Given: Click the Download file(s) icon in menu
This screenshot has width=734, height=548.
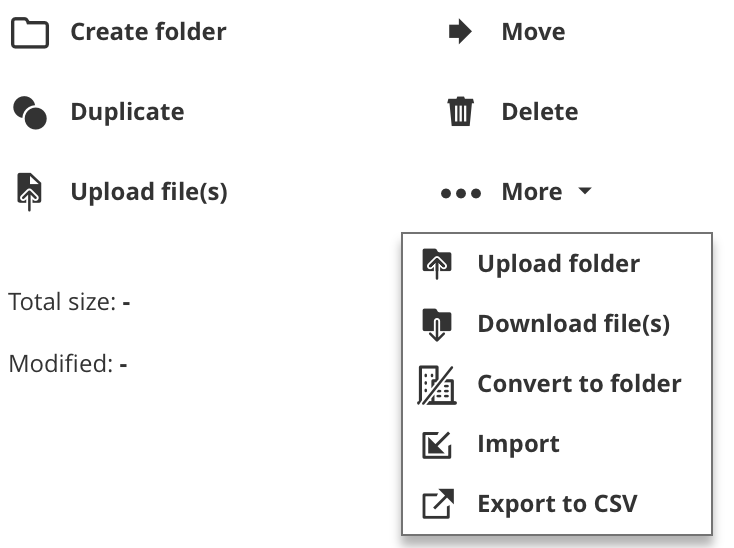Looking at the screenshot, I should (x=437, y=324).
